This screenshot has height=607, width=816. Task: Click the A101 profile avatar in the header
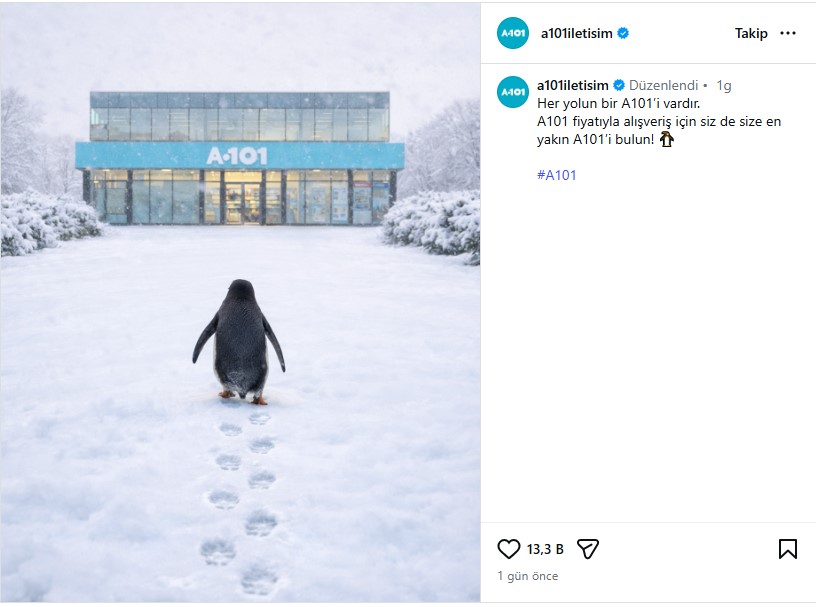click(x=513, y=33)
